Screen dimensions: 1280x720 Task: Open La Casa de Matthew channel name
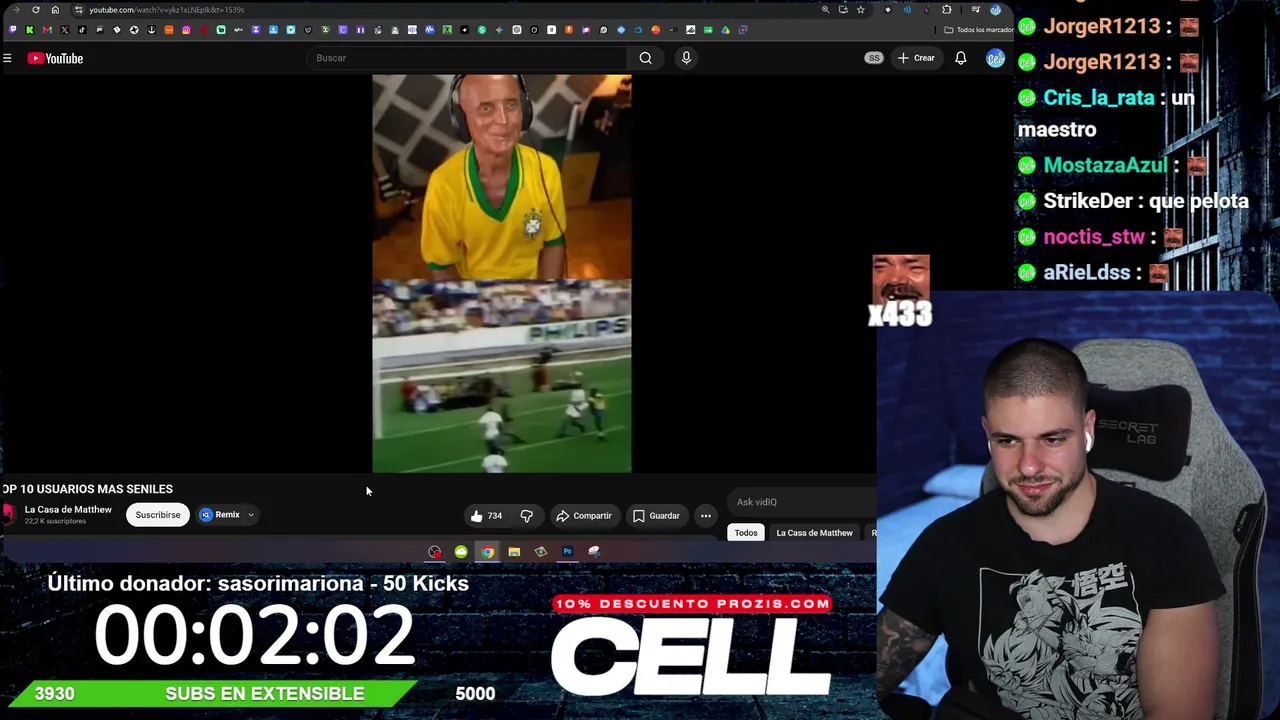pos(68,510)
